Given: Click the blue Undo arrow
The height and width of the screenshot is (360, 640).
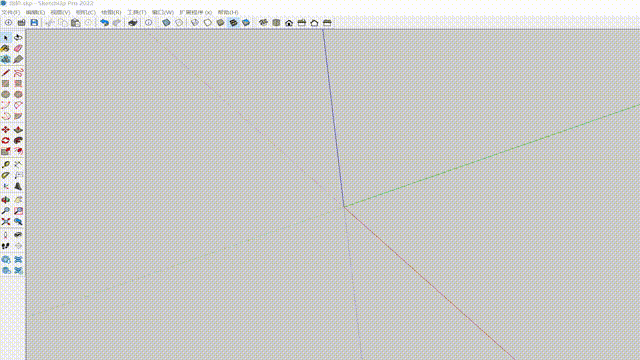Looking at the screenshot, I should point(104,23).
